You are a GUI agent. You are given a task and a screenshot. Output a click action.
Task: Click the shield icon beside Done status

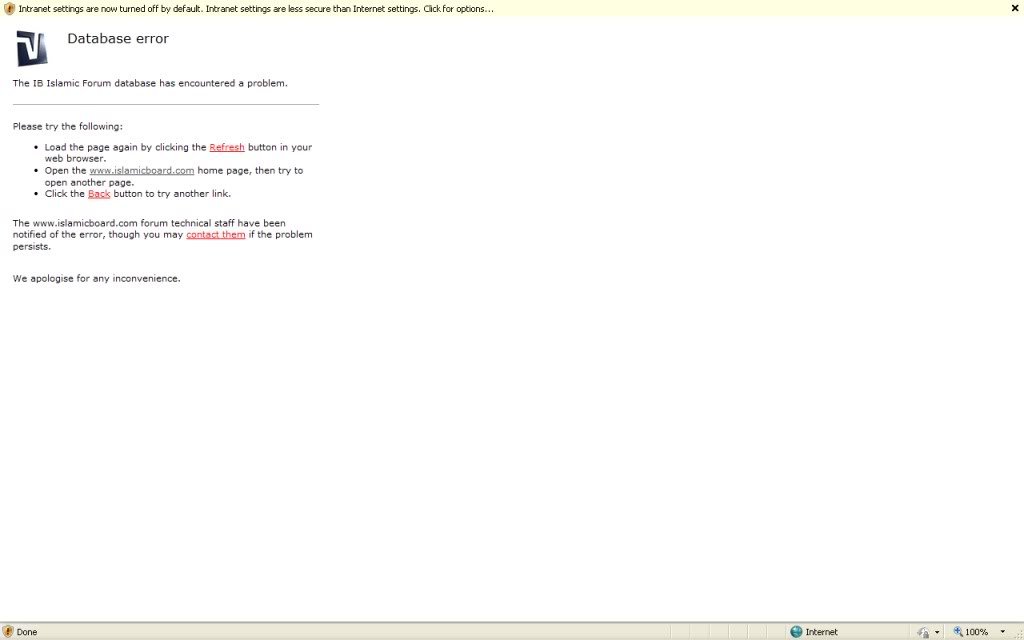point(8,632)
